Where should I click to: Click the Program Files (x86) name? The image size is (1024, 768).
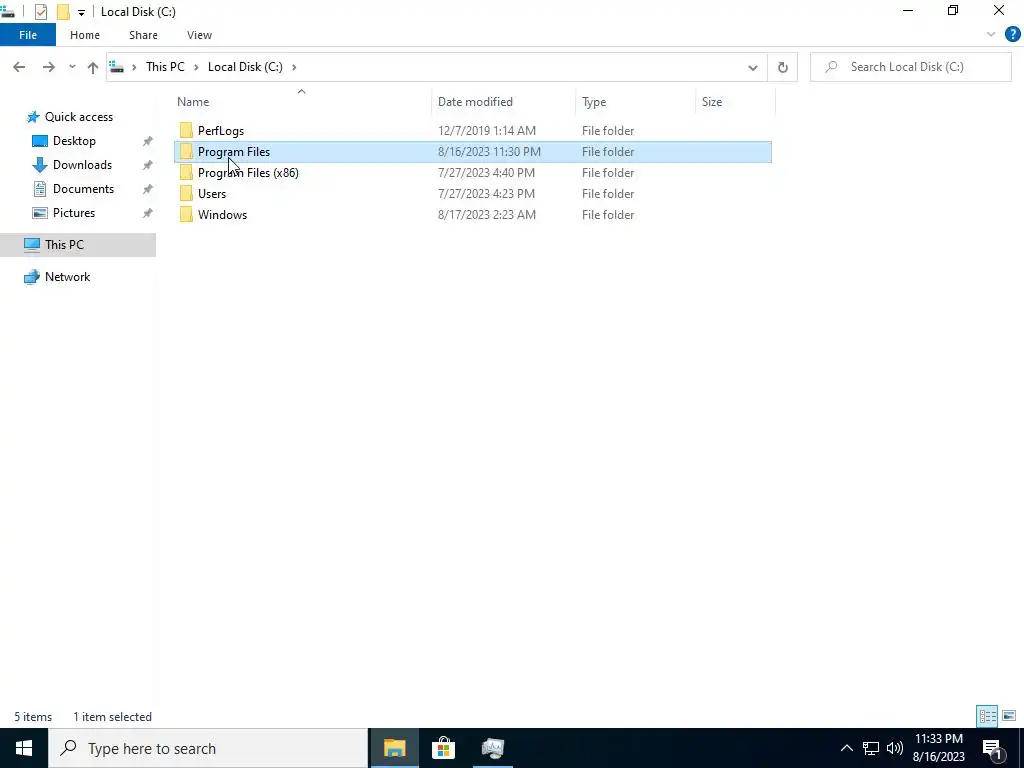tap(248, 172)
